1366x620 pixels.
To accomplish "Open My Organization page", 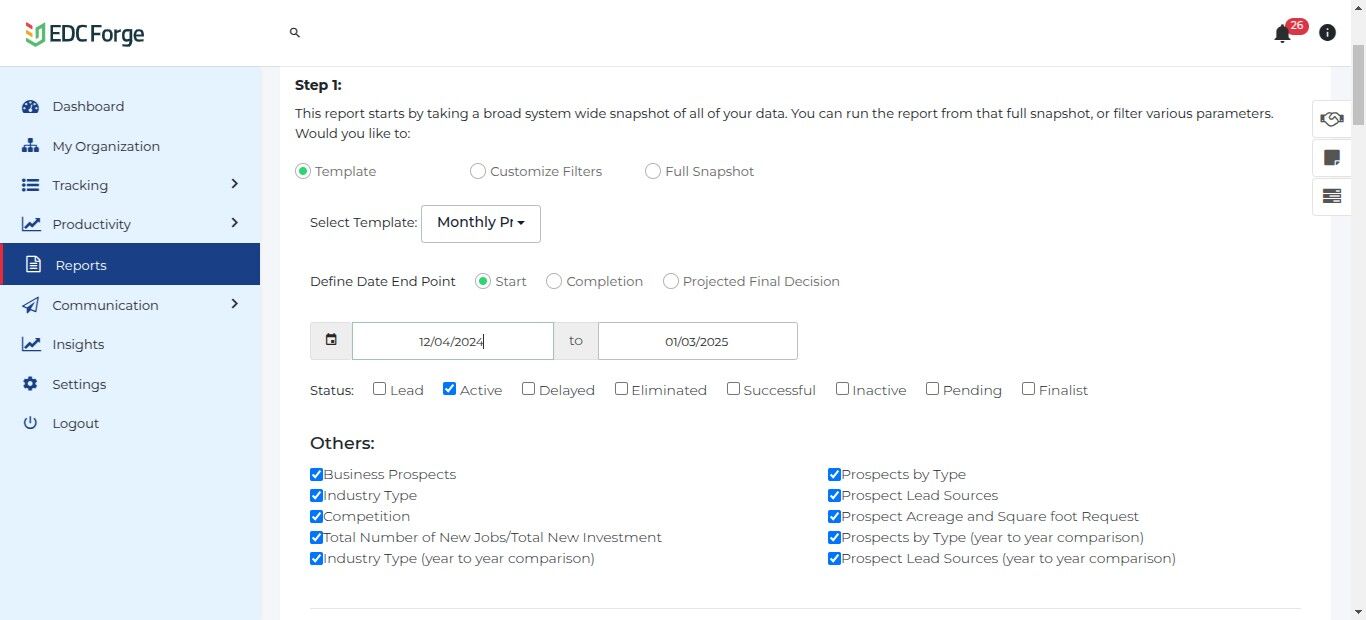I will tap(105, 146).
